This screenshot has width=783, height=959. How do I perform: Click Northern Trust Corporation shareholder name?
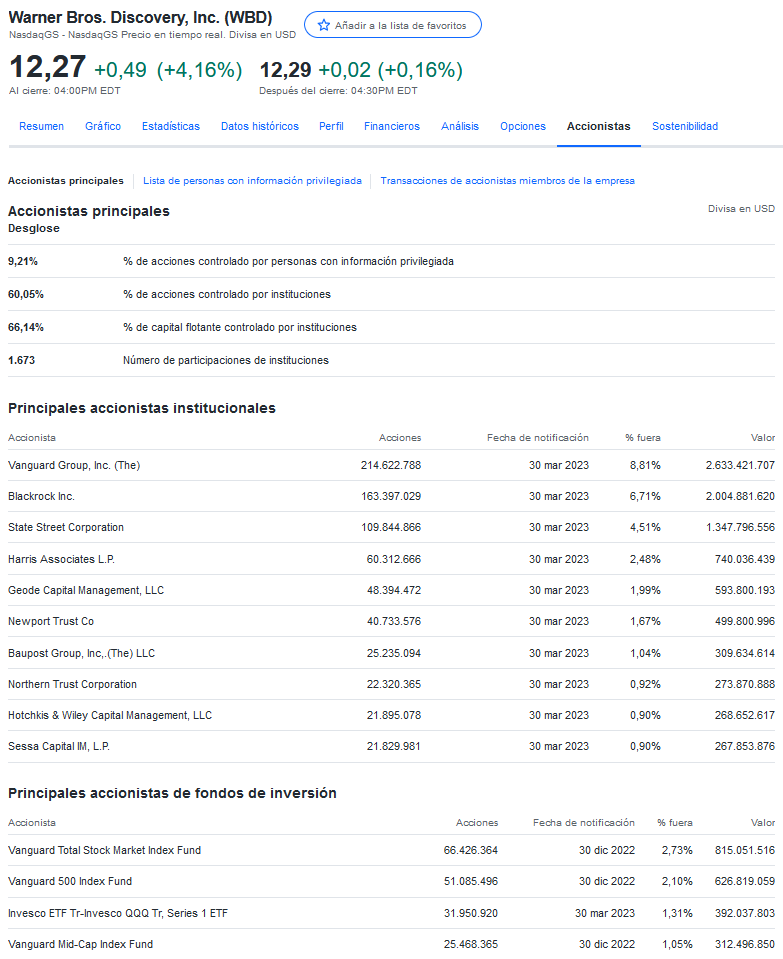[x=72, y=684]
